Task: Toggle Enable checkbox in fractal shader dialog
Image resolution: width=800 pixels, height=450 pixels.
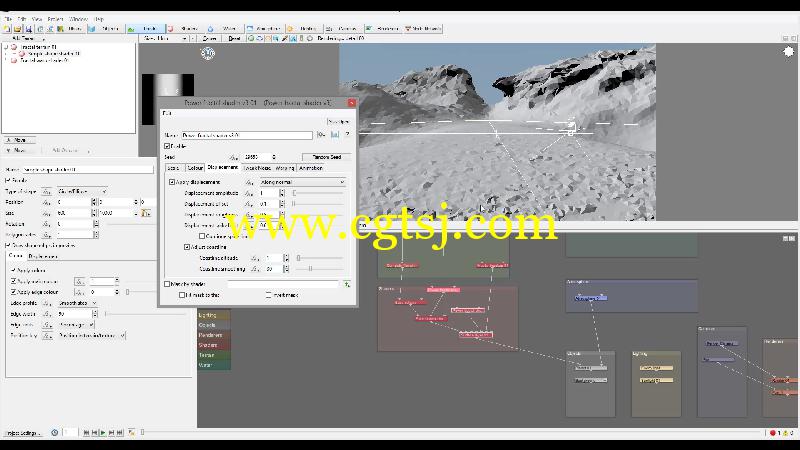Action: click(167, 146)
